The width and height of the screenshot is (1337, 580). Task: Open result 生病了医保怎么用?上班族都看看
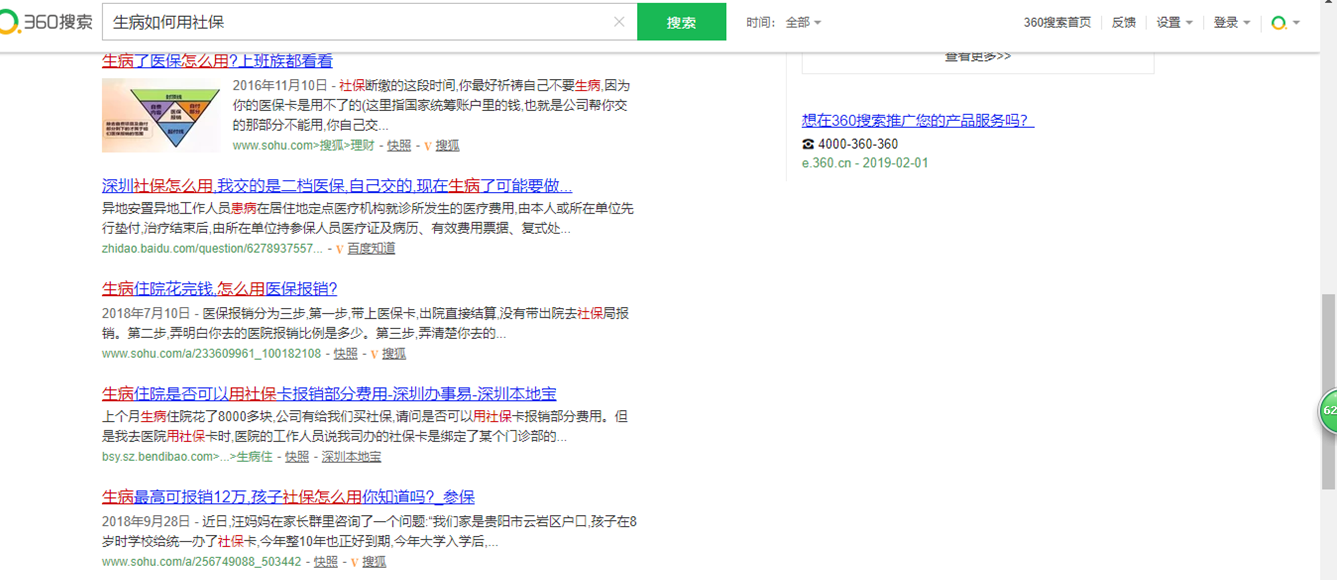coord(217,61)
